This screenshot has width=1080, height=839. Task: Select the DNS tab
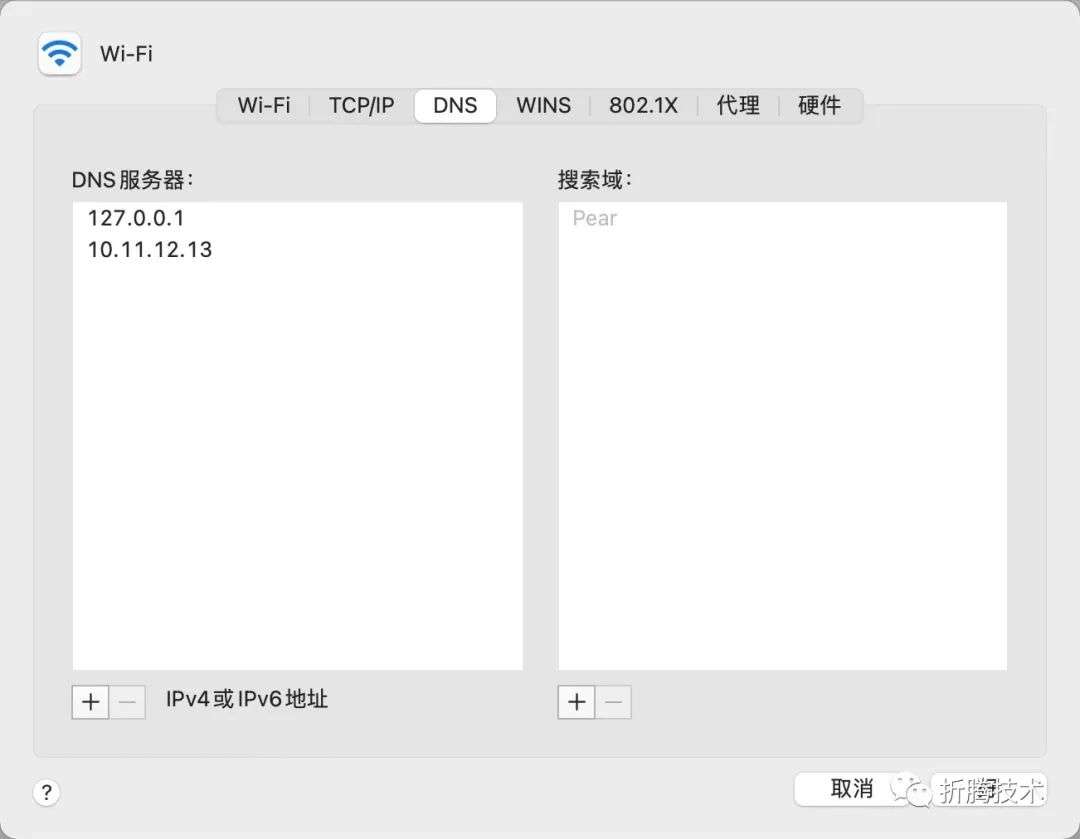[x=455, y=105]
